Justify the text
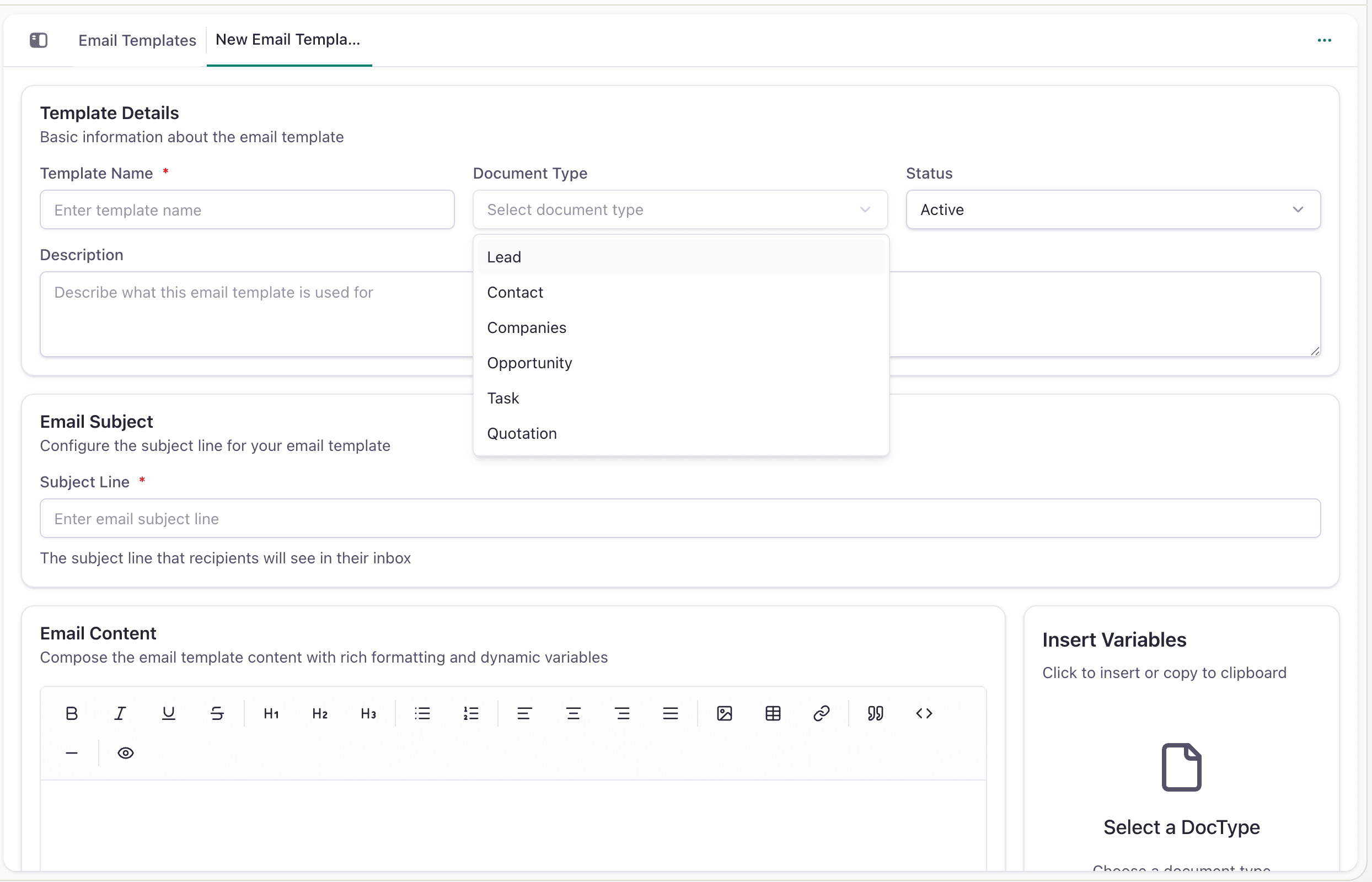The height and width of the screenshot is (882, 1372). (x=670, y=713)
